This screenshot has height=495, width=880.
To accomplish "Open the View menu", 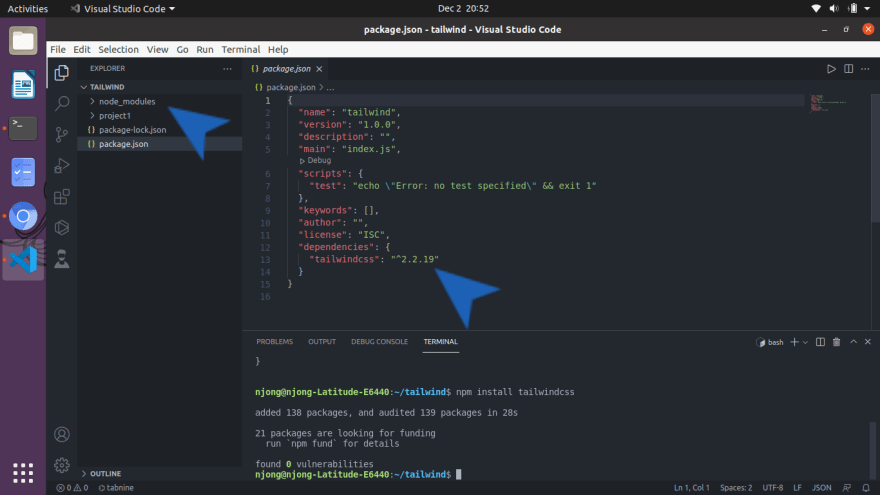I will (158, 49).
